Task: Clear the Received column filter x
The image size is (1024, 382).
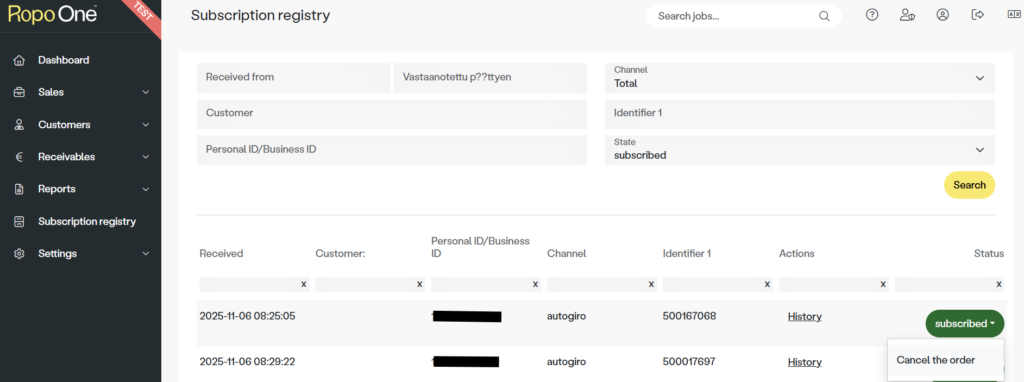Action: [303, 284]
